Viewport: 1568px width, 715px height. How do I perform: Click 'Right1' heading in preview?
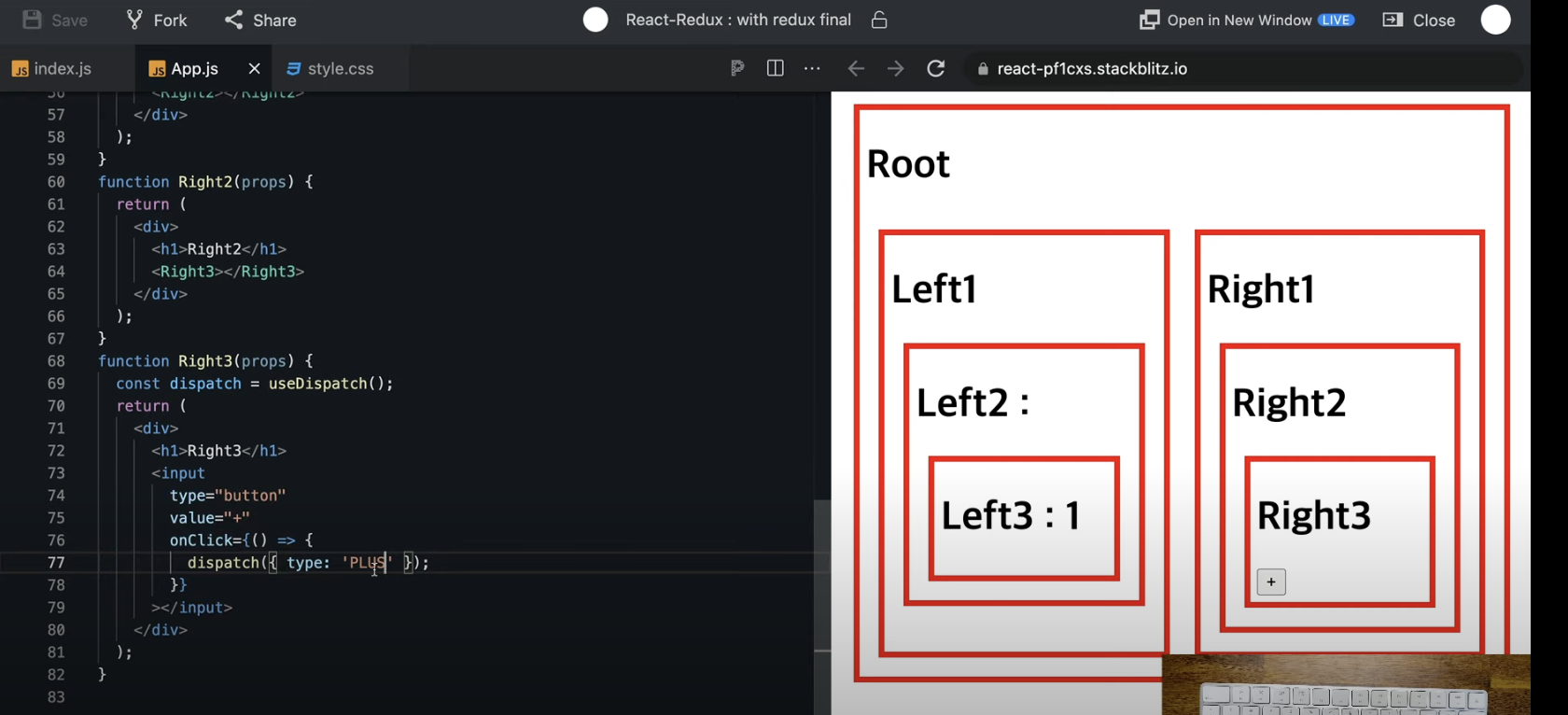coord(1261,289)
